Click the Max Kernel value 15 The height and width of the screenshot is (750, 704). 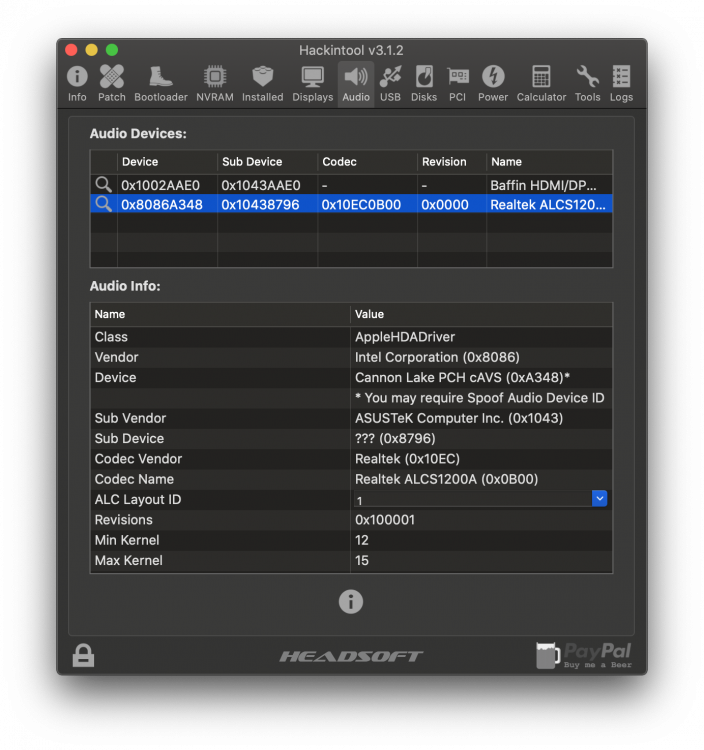[362, 561]
